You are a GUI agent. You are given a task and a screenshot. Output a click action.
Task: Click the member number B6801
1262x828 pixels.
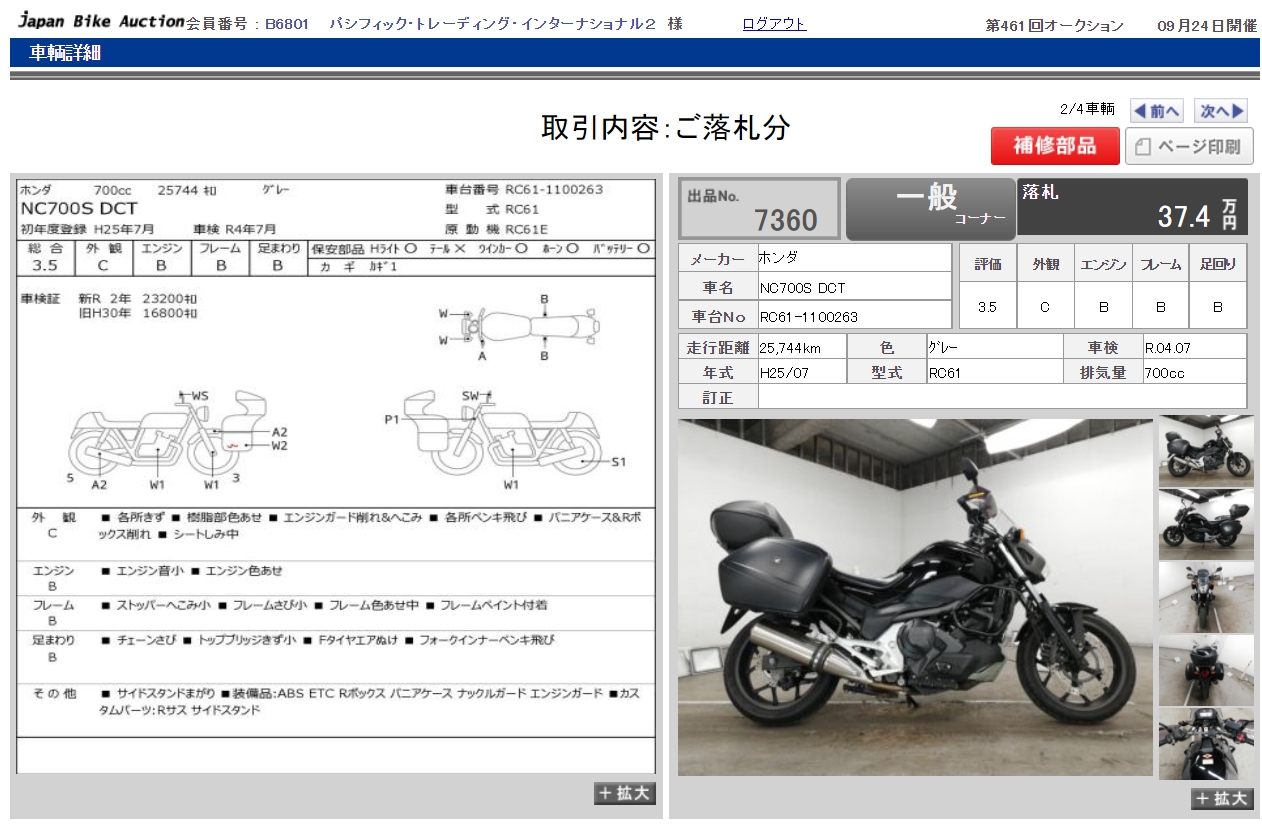click(287, 24)
